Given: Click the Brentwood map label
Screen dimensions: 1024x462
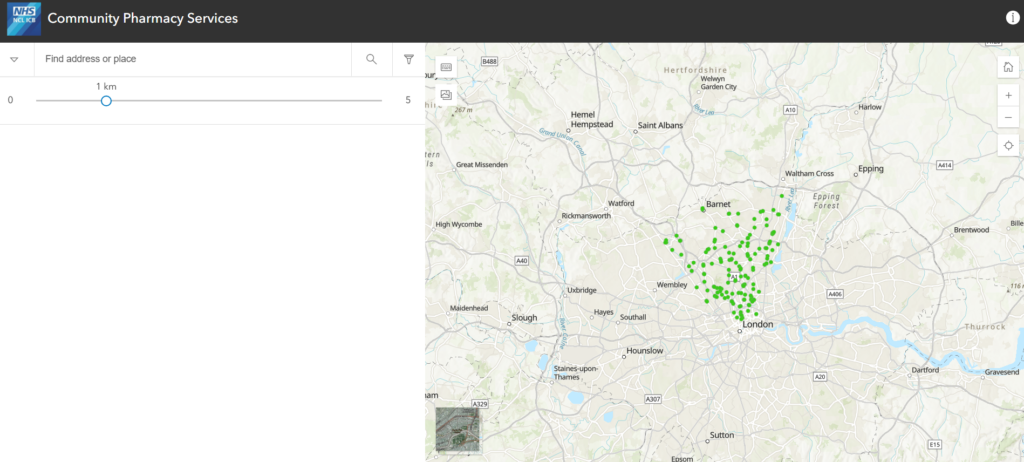Looking at the screenshot, I should pyautogui.click(x=972, y=230).
